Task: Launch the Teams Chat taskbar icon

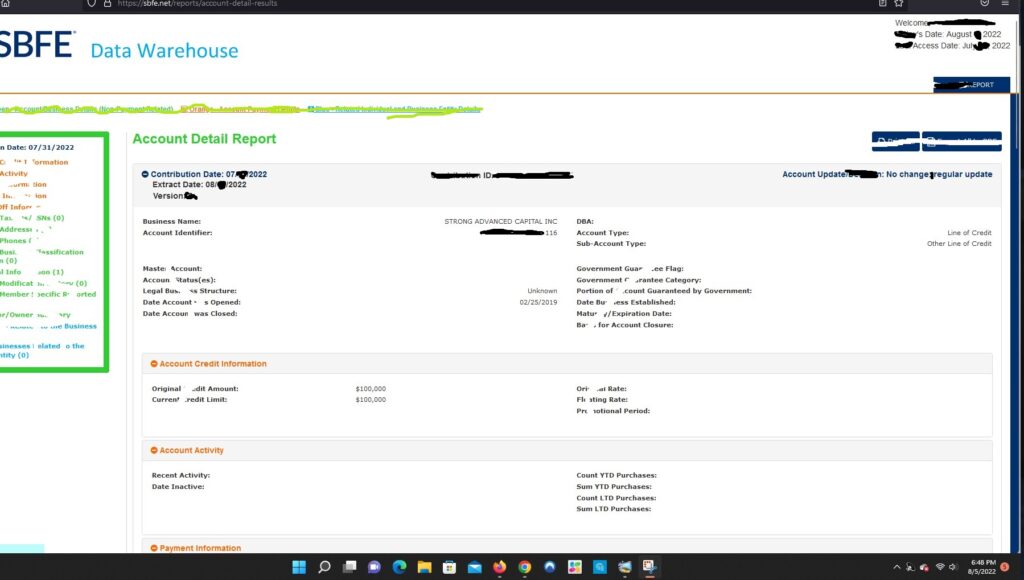Action: (x=374, y=566)
